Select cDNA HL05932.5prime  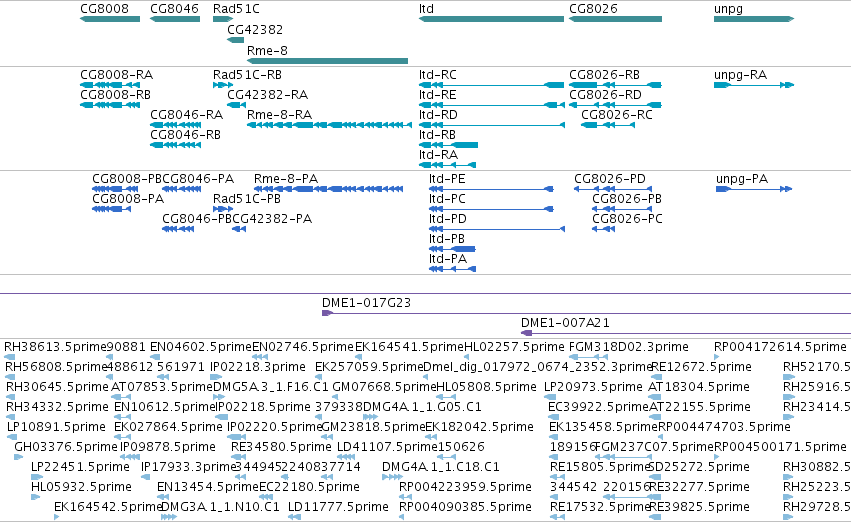pos(36,497)
